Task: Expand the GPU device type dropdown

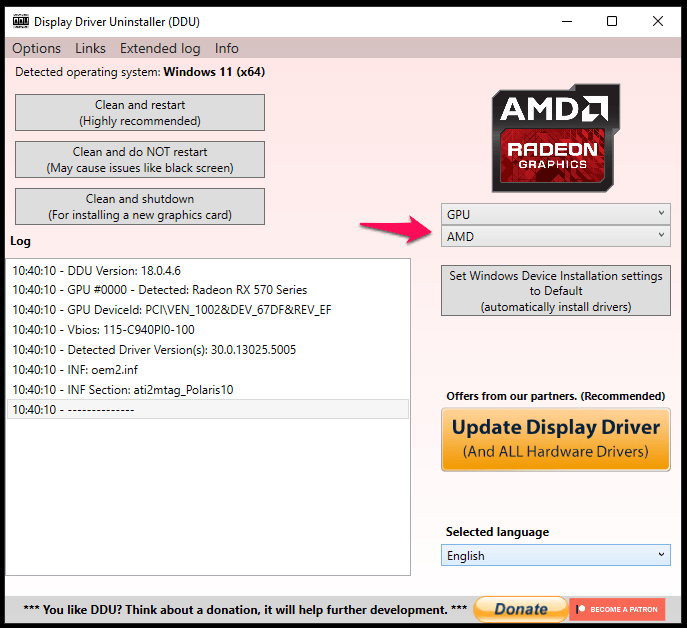Action: tap(555, 214)
